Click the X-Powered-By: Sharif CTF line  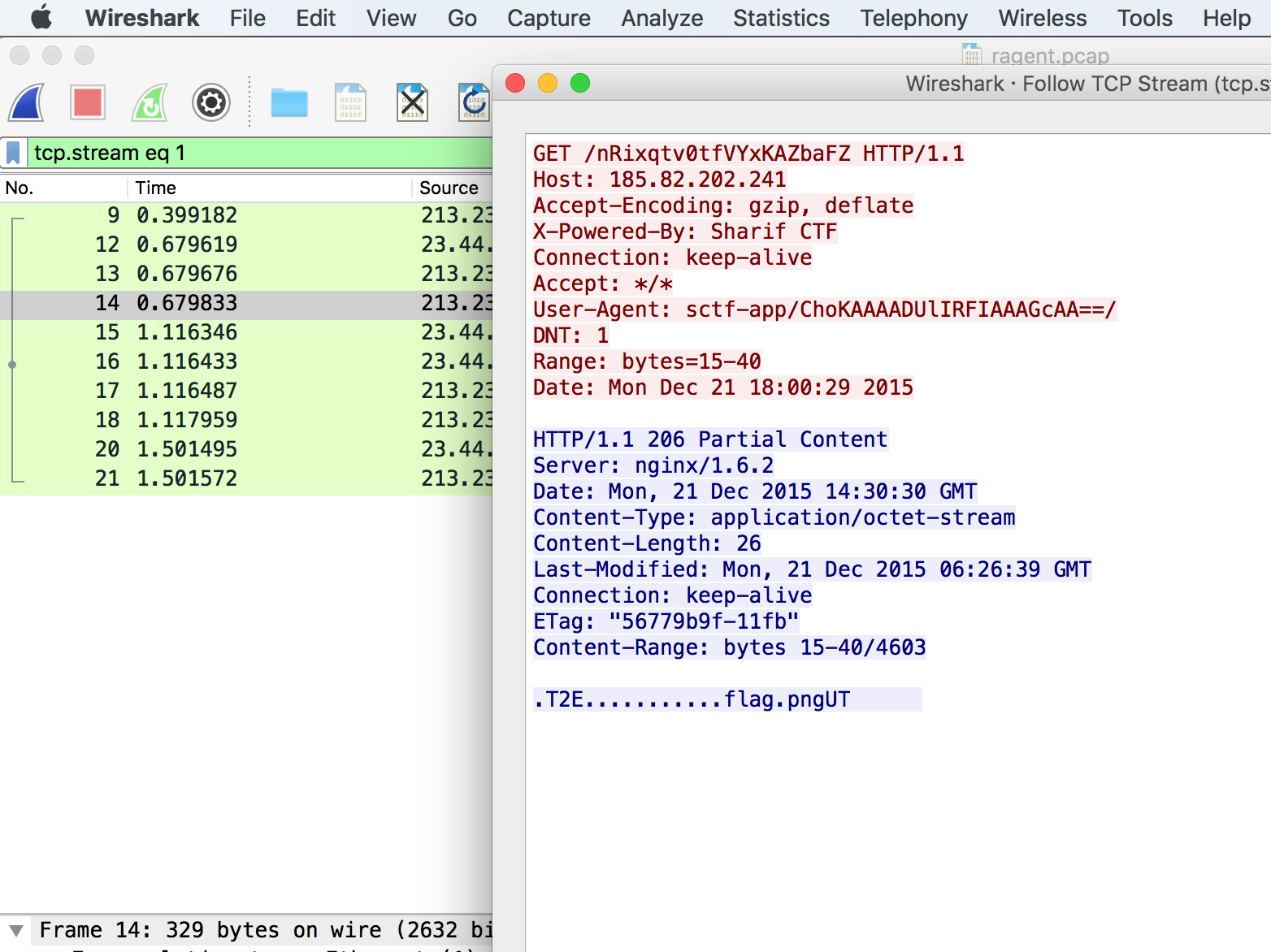(x=685, y=232)
